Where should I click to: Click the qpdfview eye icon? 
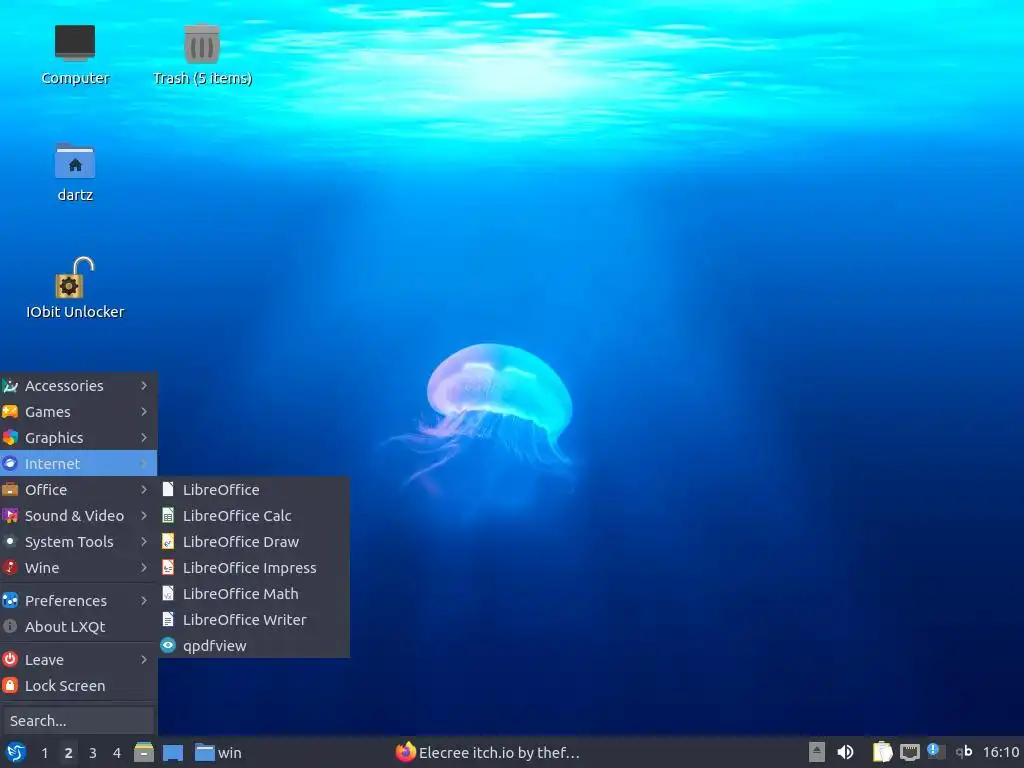tap(168, 646)
